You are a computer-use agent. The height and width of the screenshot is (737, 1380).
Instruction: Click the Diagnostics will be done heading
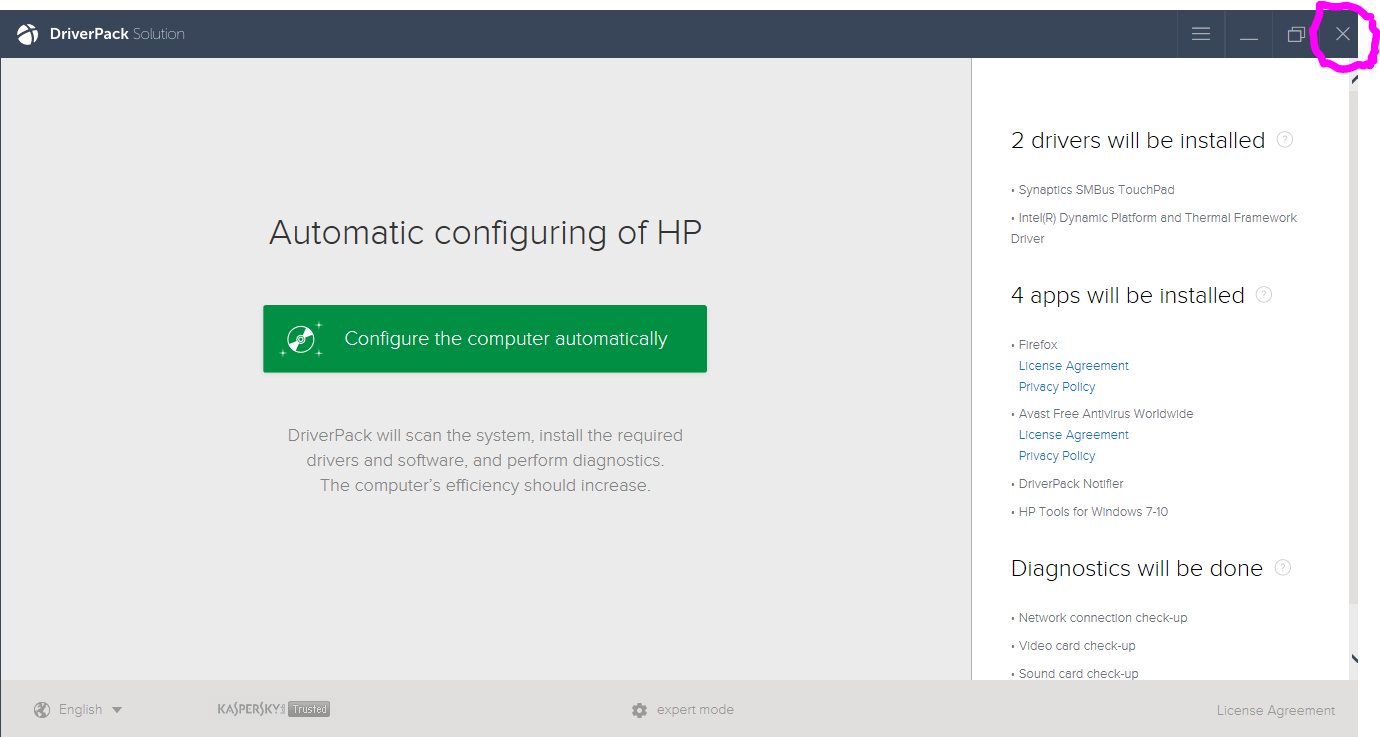point(1137,569)
